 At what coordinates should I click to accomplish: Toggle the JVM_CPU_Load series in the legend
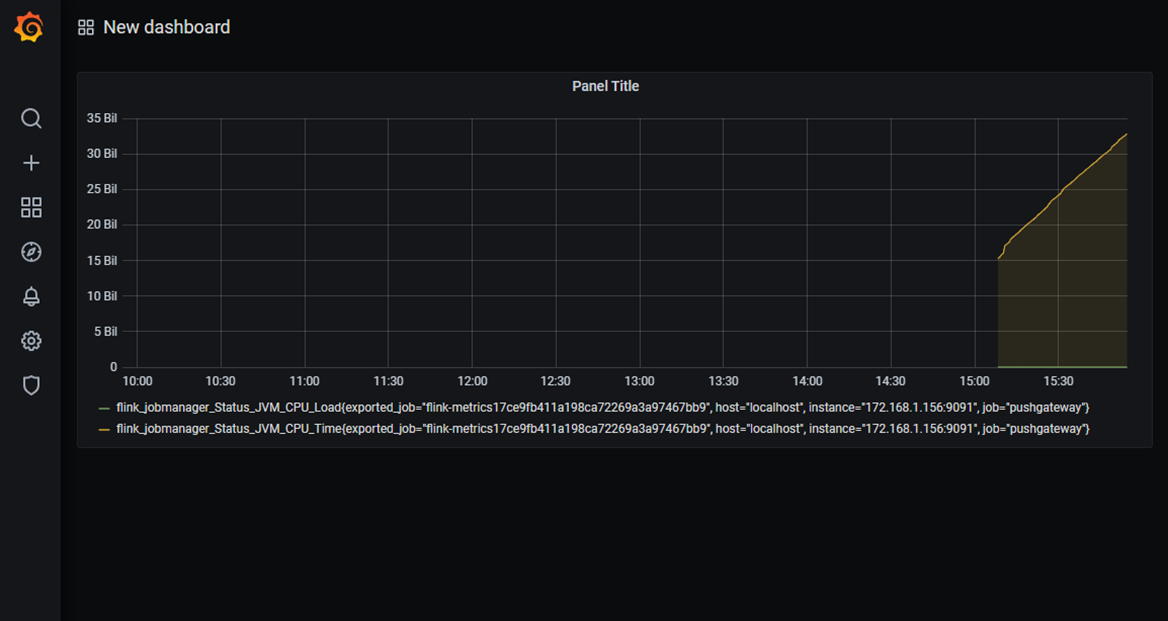pyautogui.click(x=603, y=408)
